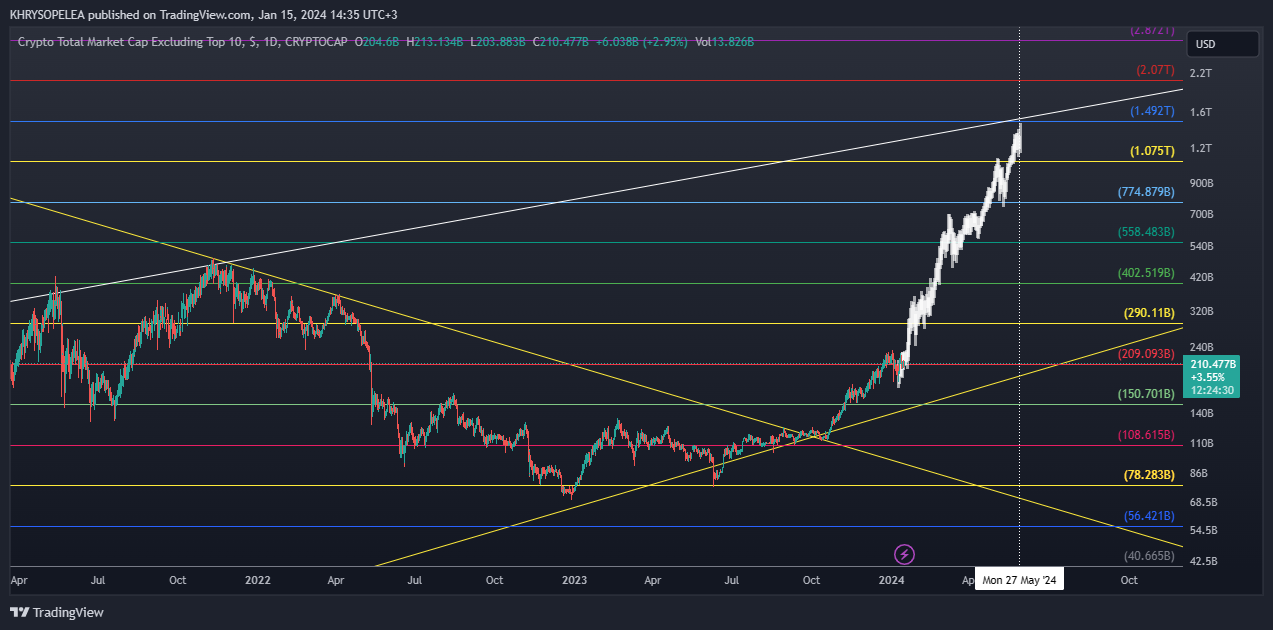Select the (774.879B) price level label
This screenshot has height=630, width=1273.
click(x=1145, y=191)
